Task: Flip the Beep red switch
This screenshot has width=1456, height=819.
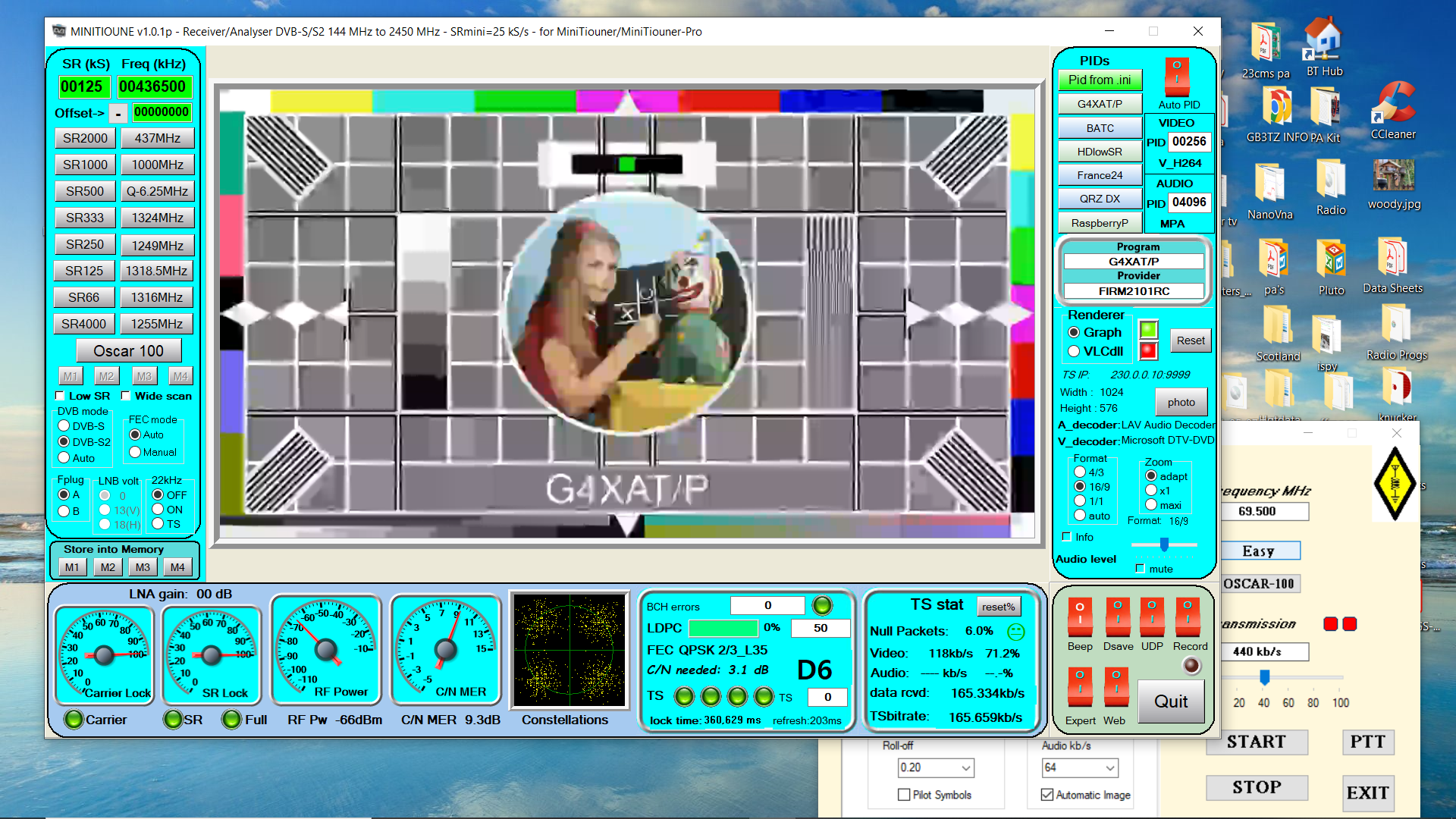Action: 1080,617
